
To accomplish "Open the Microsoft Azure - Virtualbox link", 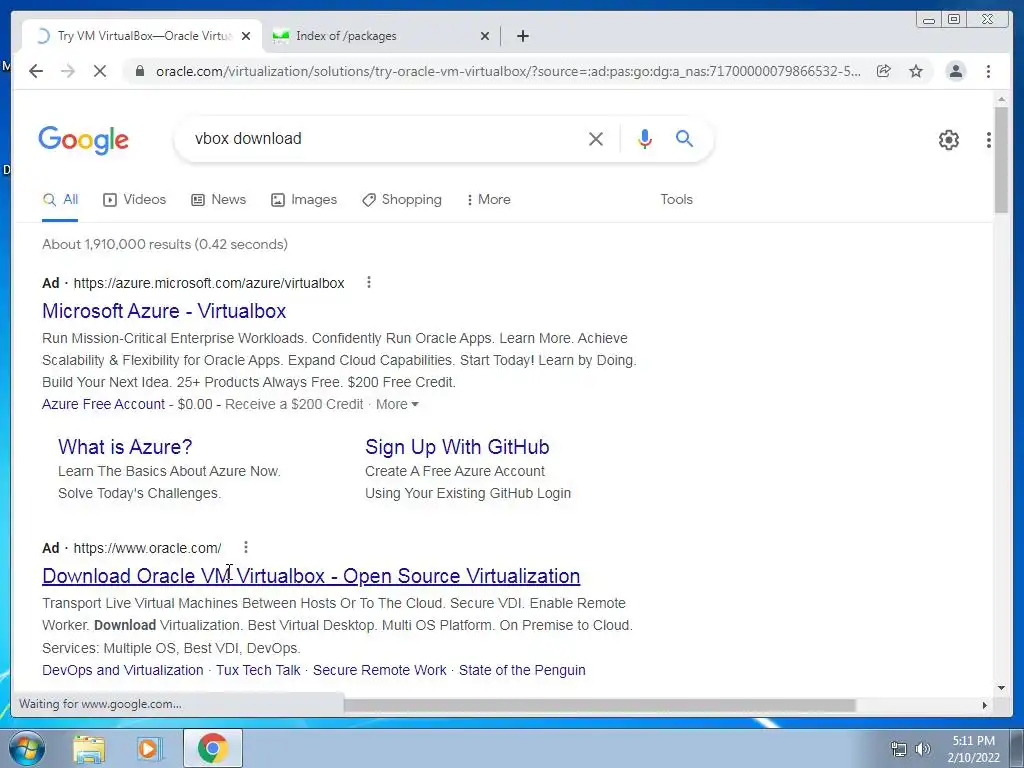I will (164, 311).
